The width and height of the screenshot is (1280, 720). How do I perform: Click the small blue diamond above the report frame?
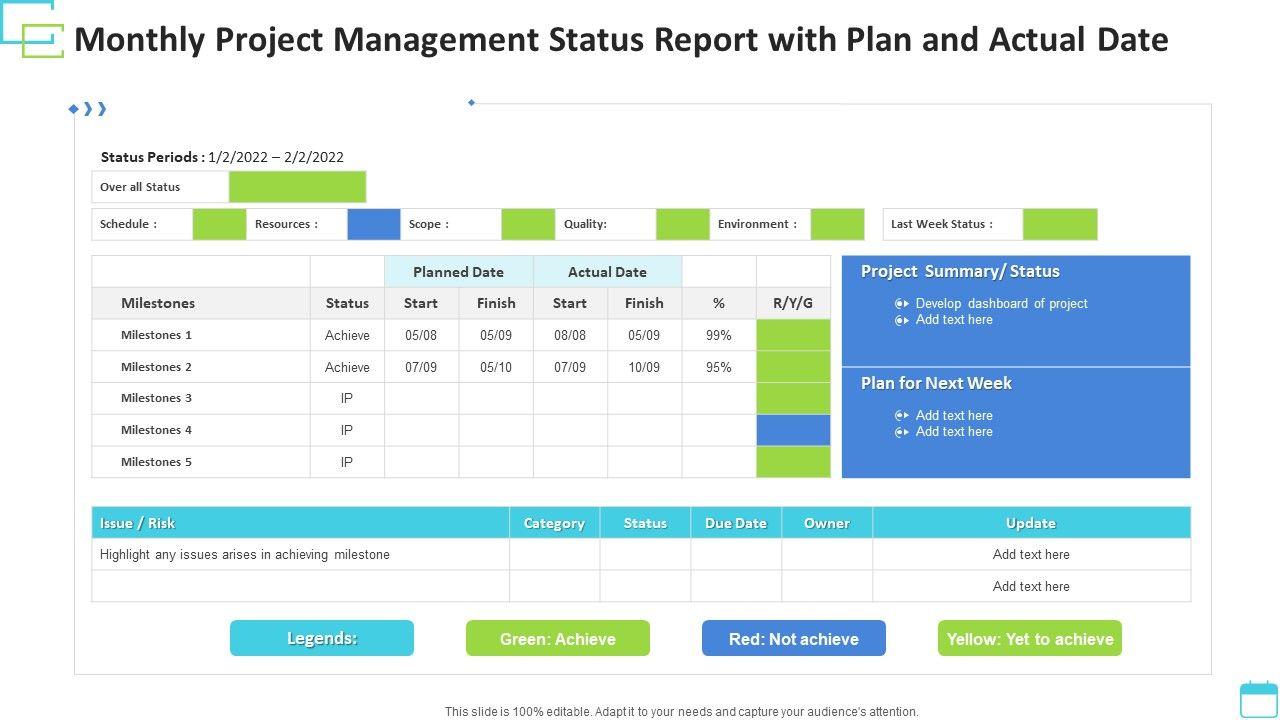tap(472, 102)
